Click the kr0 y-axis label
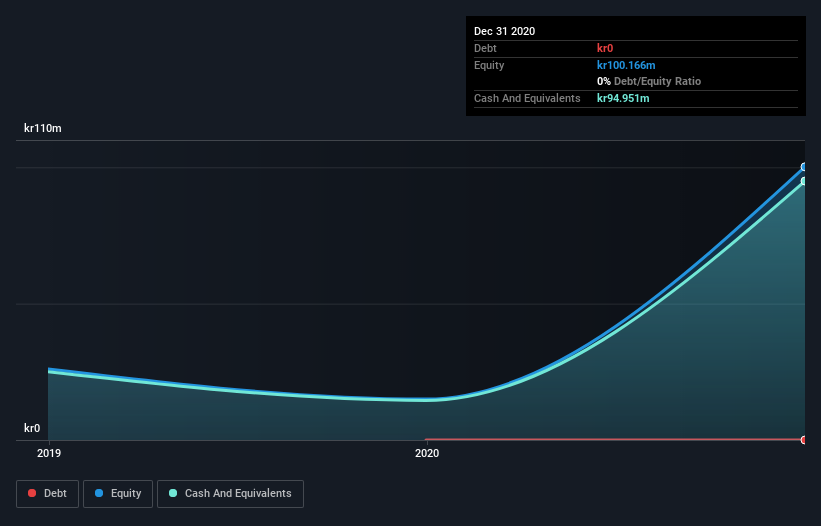The width and height of the screenshot is (821, 526). point(32,428)
